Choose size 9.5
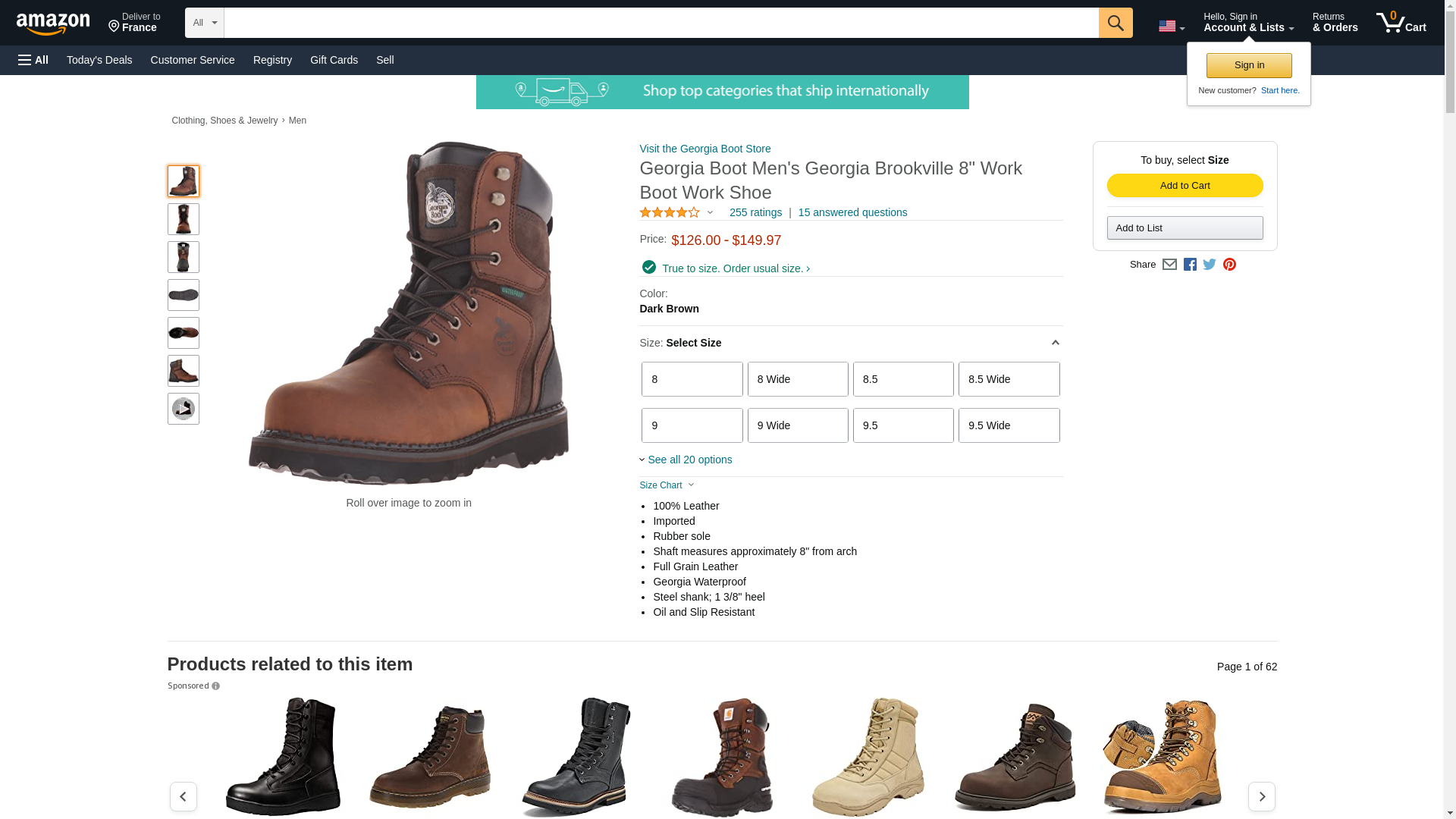Viewport: 1456px width, 819px height. click(x=903, y=425)
